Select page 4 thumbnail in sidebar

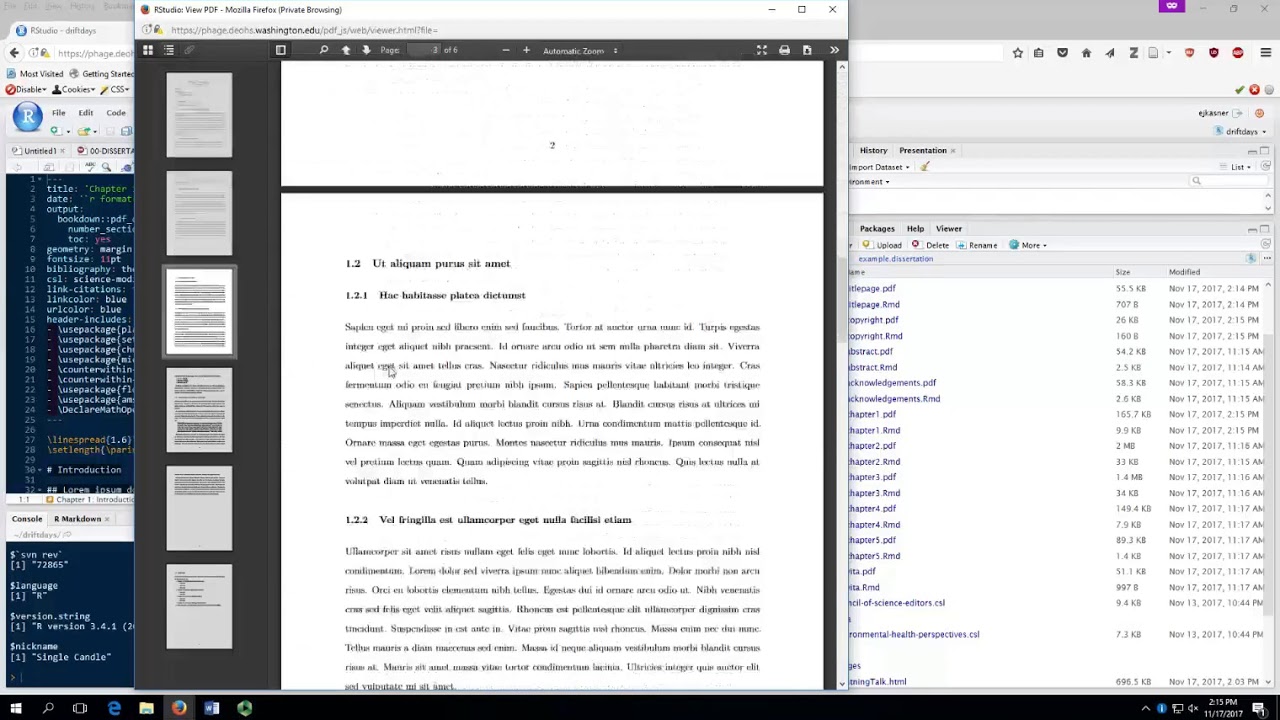pos(199,410)
